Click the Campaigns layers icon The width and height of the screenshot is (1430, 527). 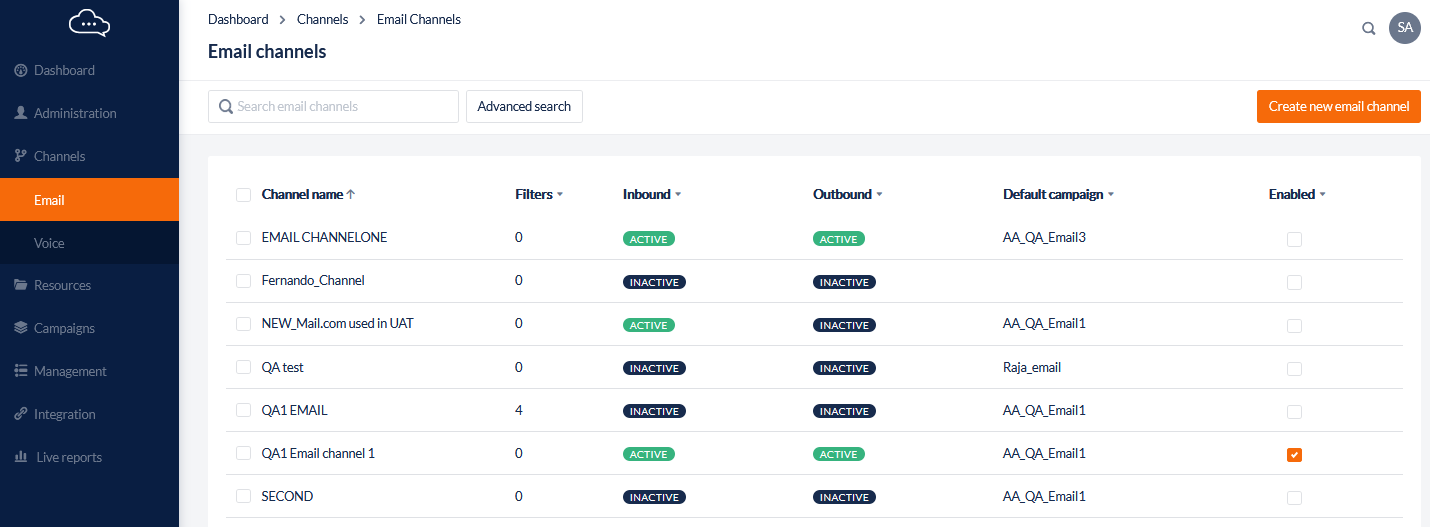pos(20,328)
